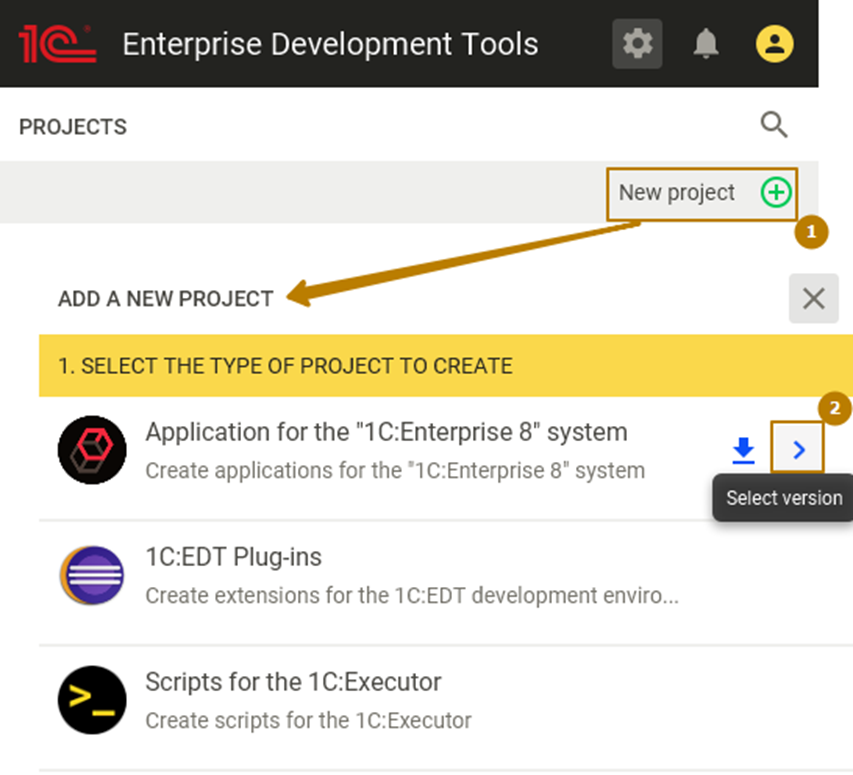Search projects with the magnifier icon
853x775 pixels.
(x=774, y=125)
